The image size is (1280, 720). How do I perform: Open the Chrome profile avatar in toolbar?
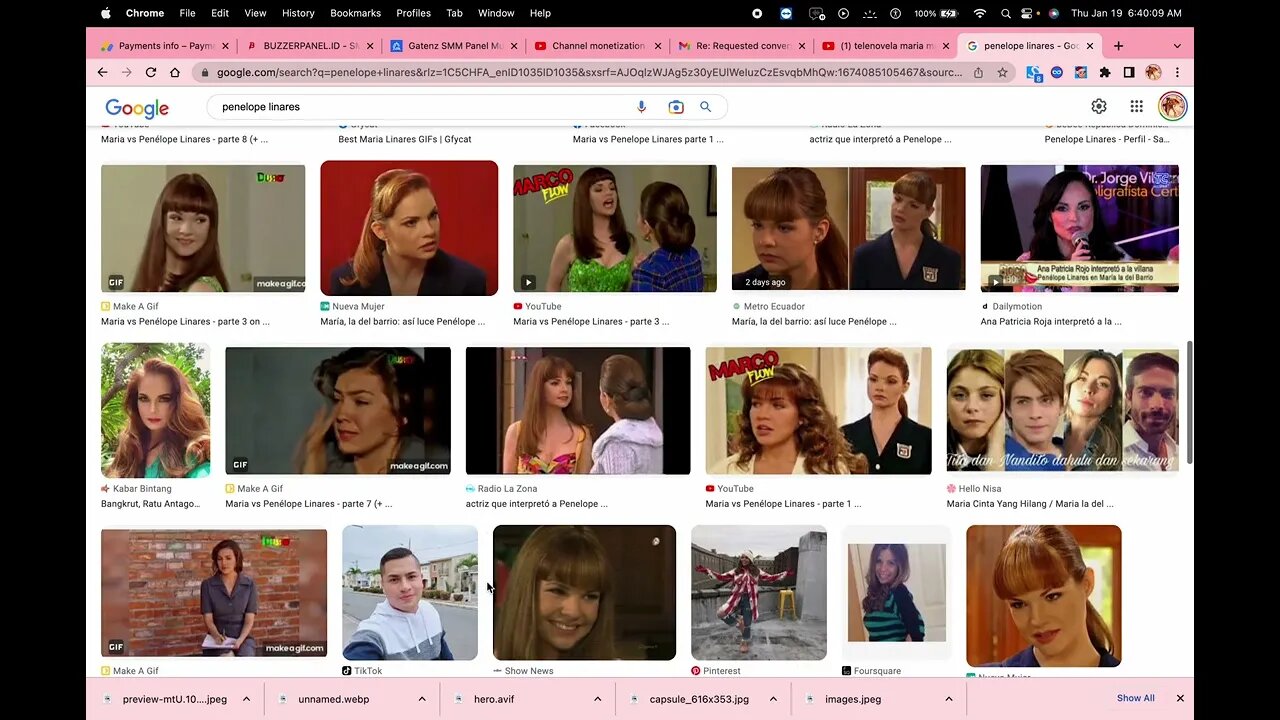pos(1153,73)
